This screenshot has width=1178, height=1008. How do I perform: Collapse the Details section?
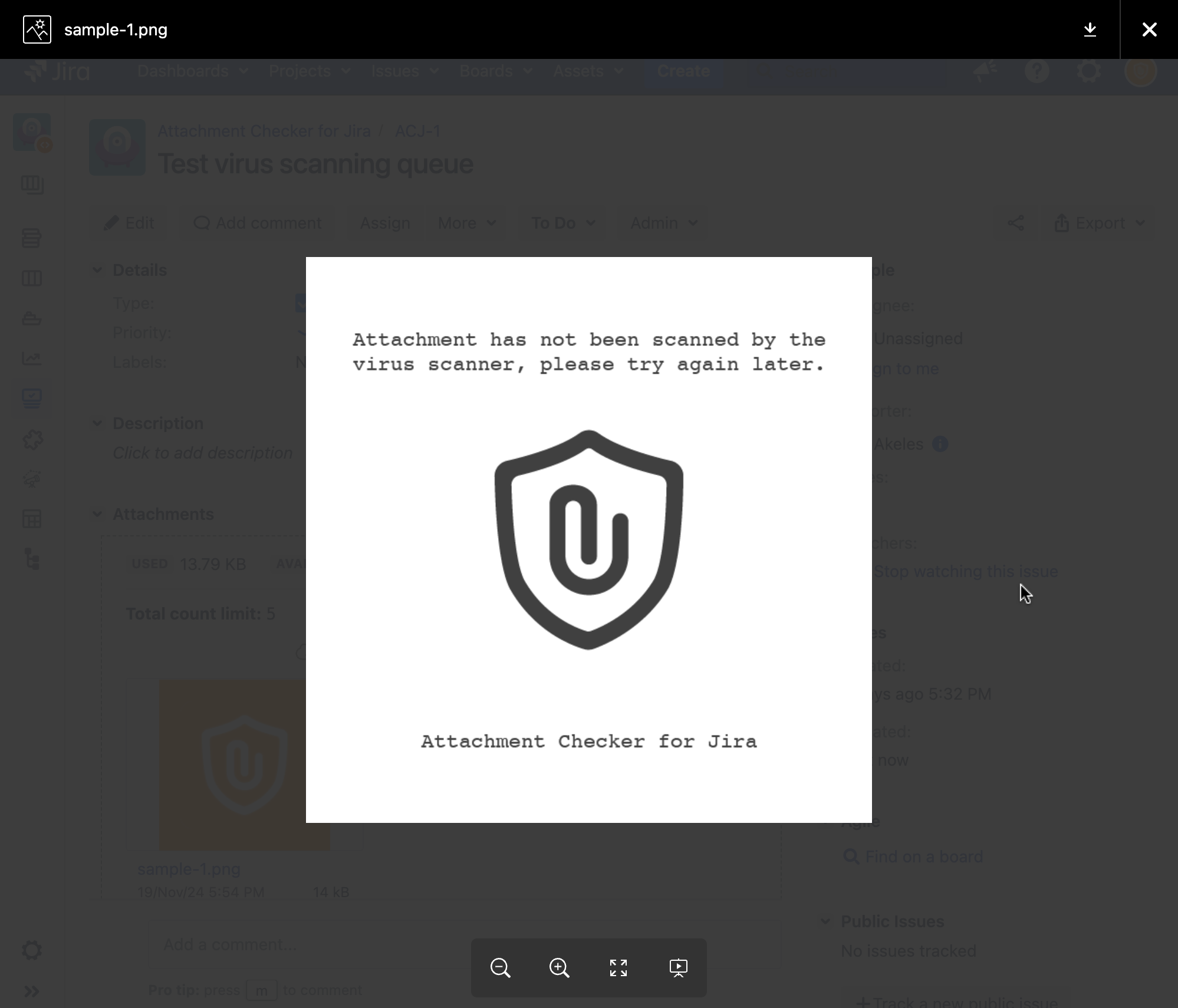tap(97, 270)
